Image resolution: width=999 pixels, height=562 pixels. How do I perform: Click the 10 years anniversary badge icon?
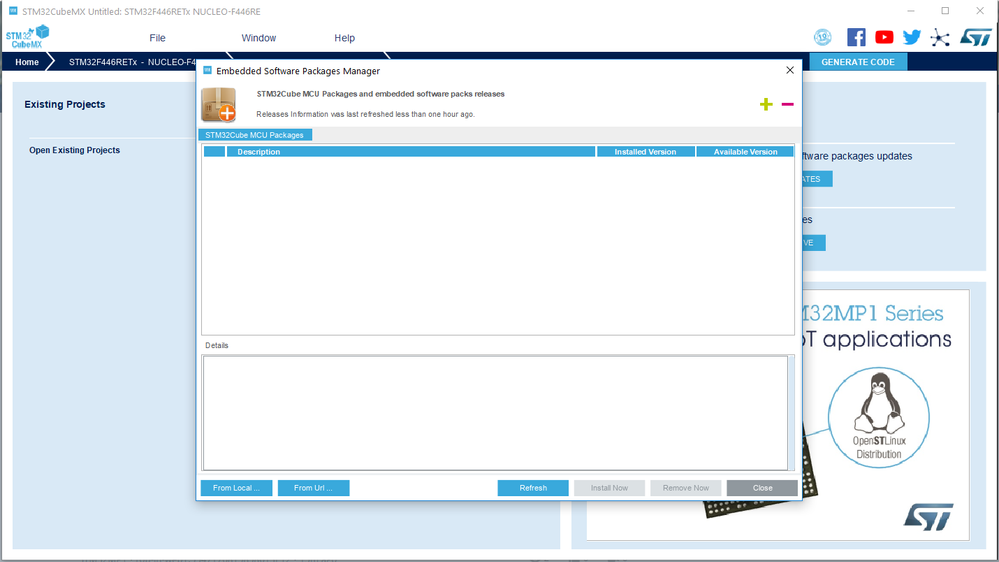click(823, 37)
